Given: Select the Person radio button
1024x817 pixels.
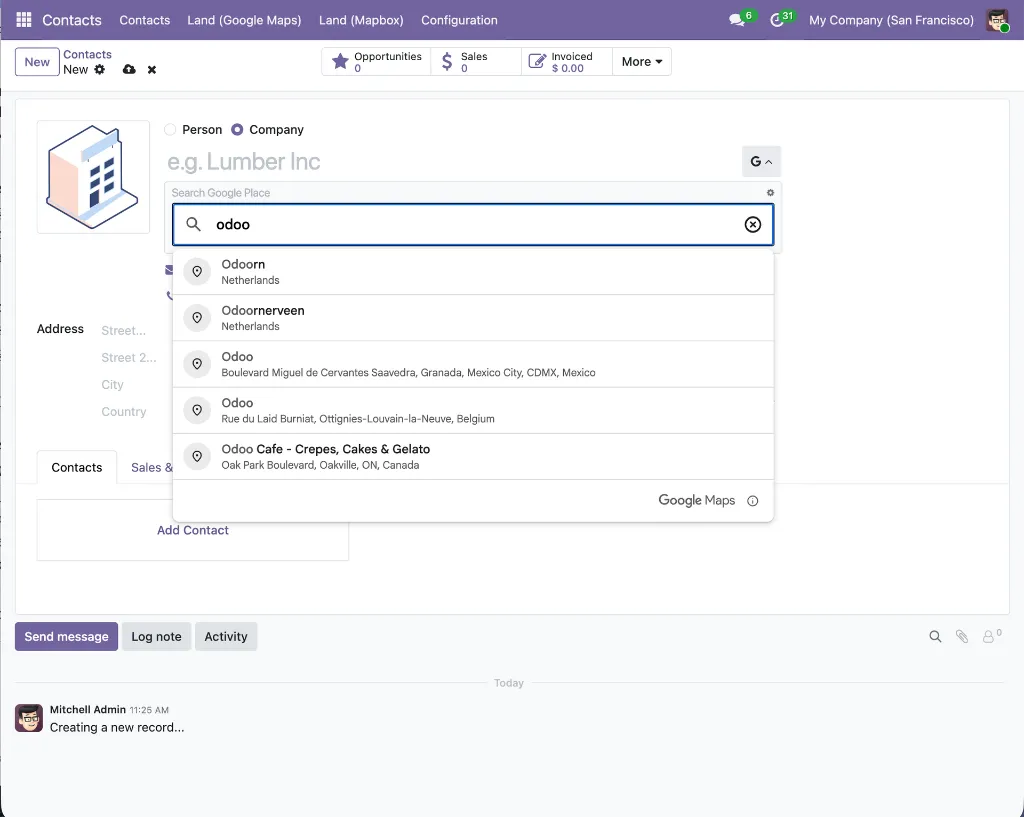Looking at the screenshot, I should tap(170, 129).
